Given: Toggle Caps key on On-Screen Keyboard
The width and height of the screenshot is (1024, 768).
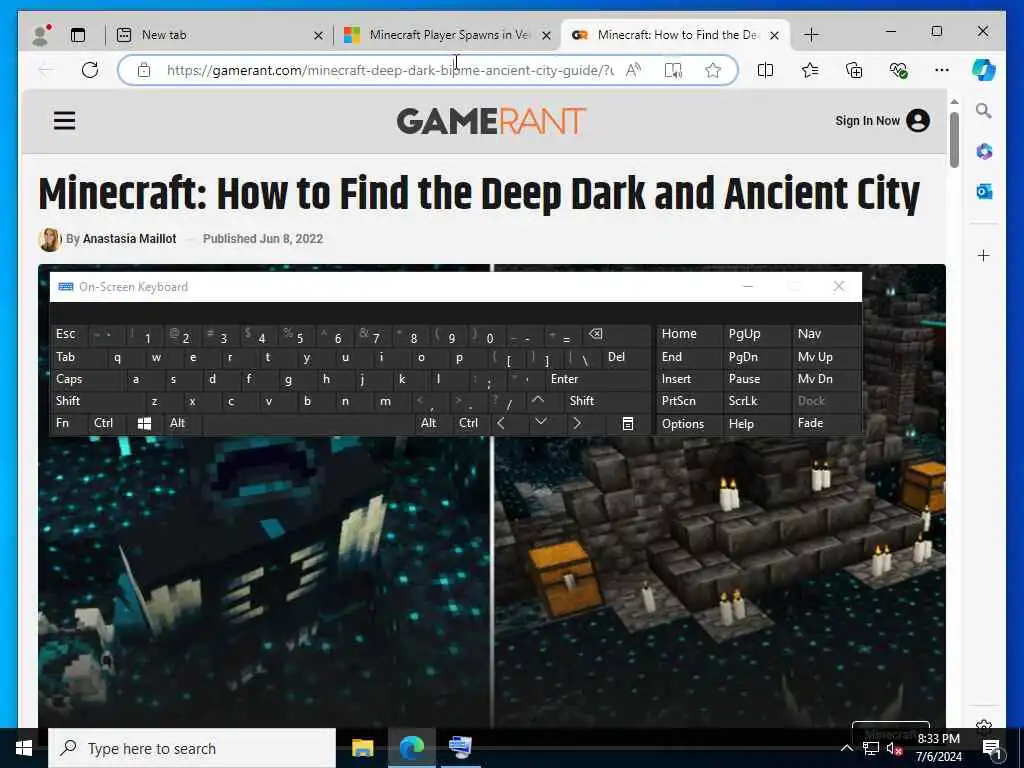Looking at the screenshot, I should [x=85, y=379].
